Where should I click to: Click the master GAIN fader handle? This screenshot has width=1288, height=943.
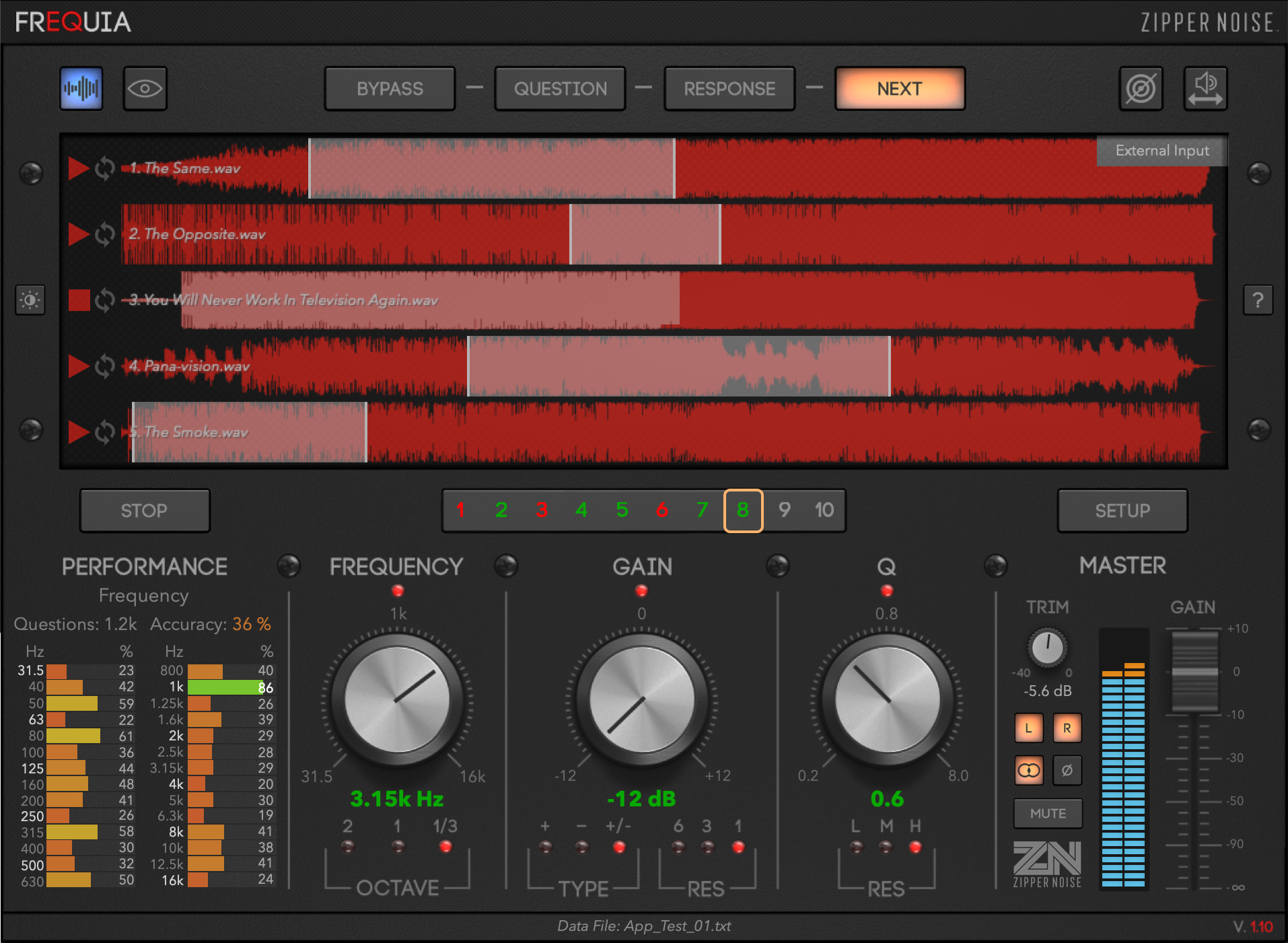coord(1194,672)
